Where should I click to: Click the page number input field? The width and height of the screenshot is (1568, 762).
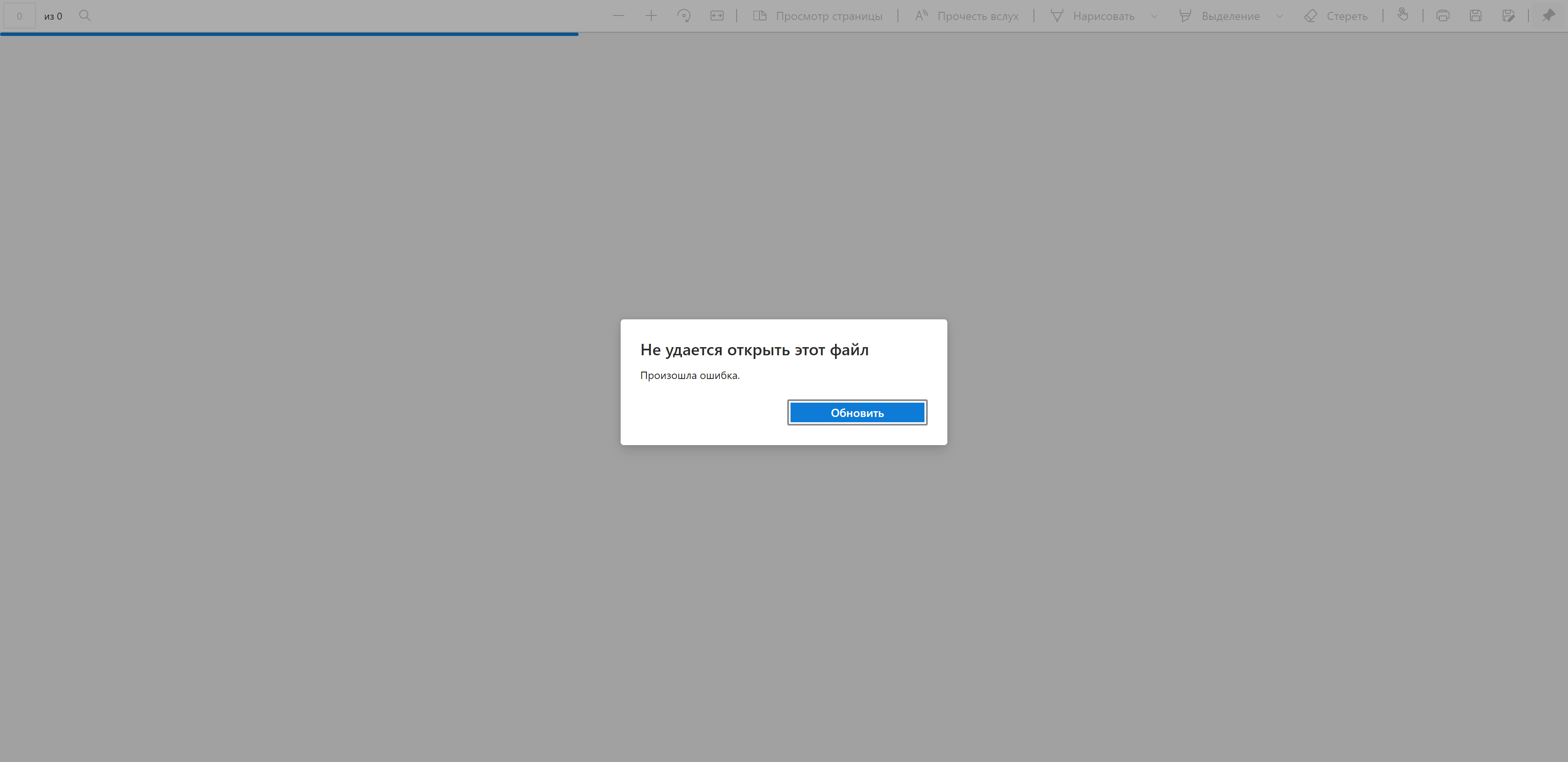(20, 16)
